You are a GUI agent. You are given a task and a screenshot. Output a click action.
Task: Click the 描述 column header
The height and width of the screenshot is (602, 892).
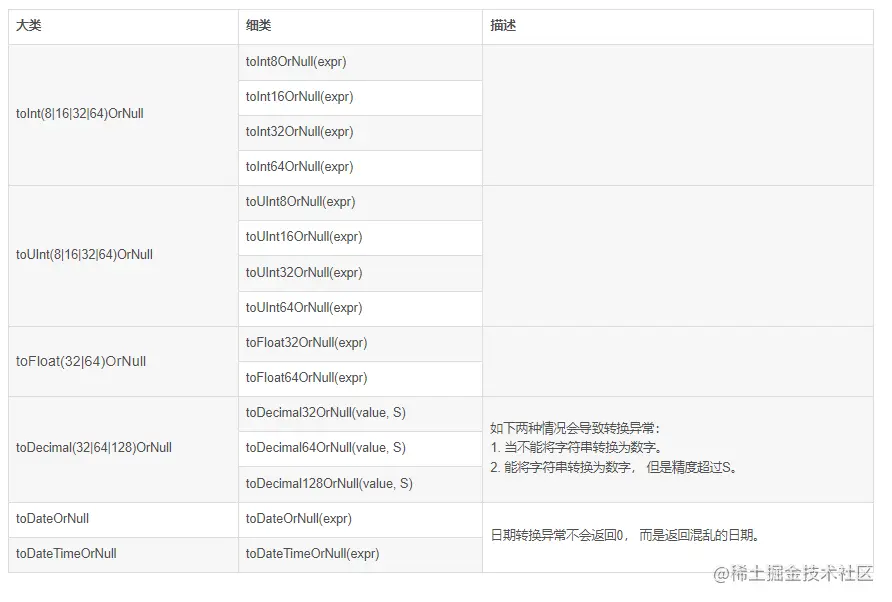coord(678,26)
